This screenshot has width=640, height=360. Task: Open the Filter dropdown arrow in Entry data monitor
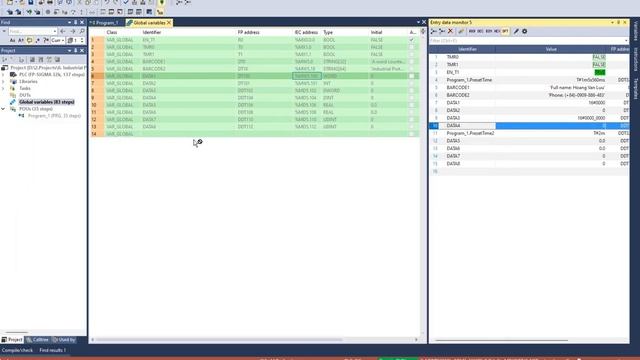[626, 41]
